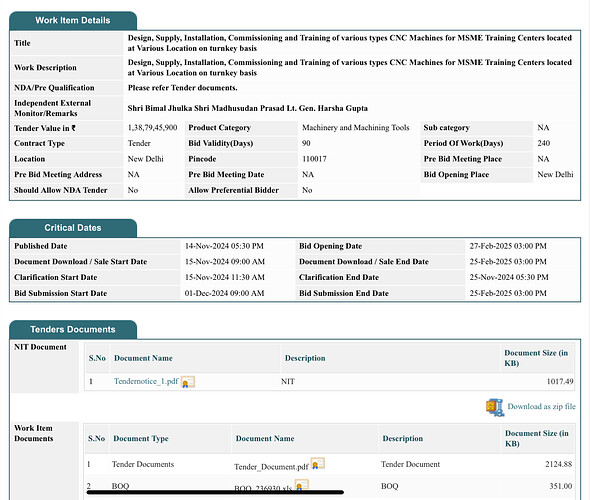Click the Should Allow NDA Tender value No
This screenshot has width=590, height=500.
[132, 190]
